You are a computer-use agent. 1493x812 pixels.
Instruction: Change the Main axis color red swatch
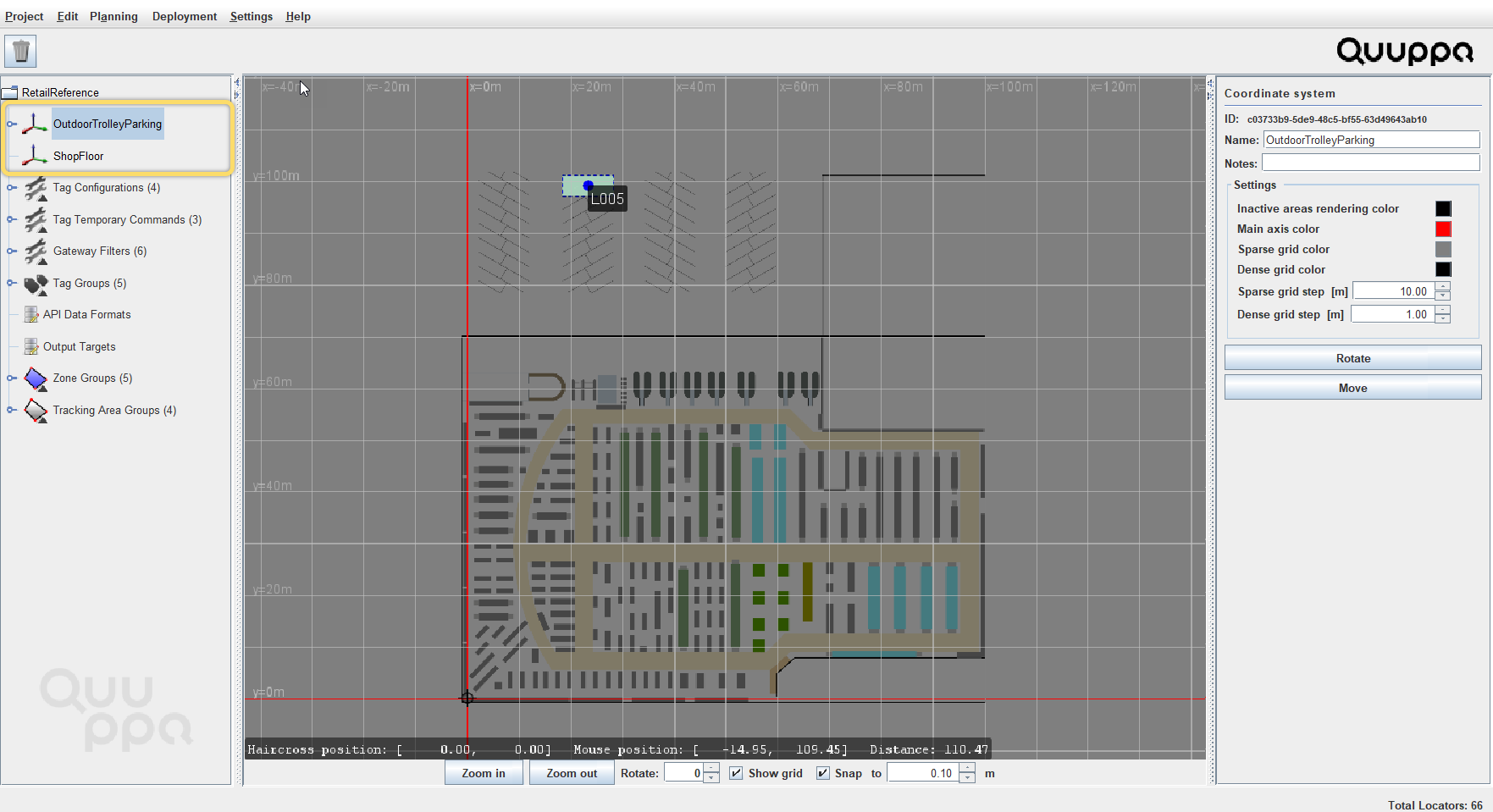1443,229
